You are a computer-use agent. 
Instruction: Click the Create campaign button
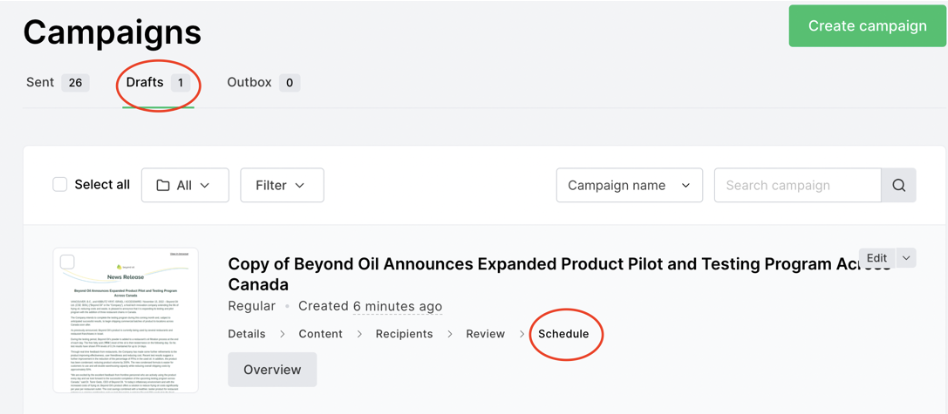click(866, 26)
